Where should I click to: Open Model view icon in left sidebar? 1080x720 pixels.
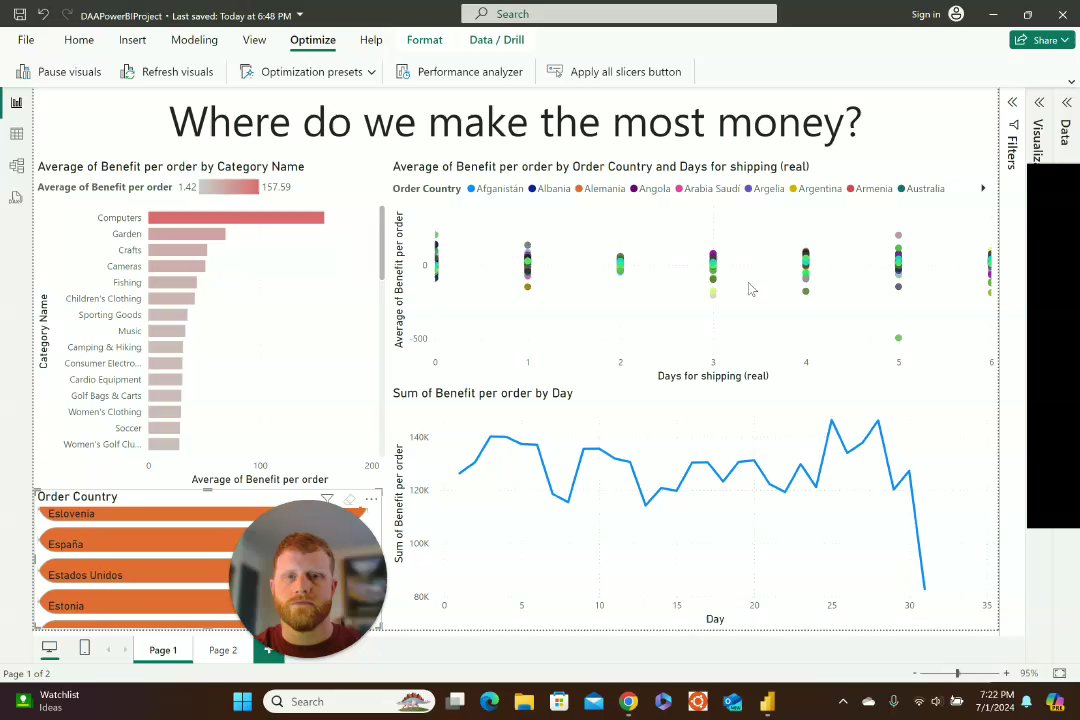point(17,165)
